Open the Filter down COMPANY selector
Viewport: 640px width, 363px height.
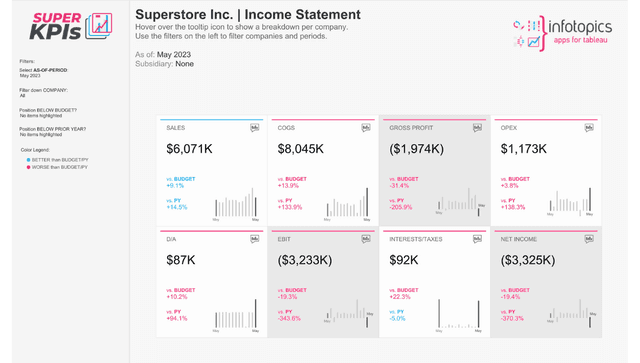(43, 93)
